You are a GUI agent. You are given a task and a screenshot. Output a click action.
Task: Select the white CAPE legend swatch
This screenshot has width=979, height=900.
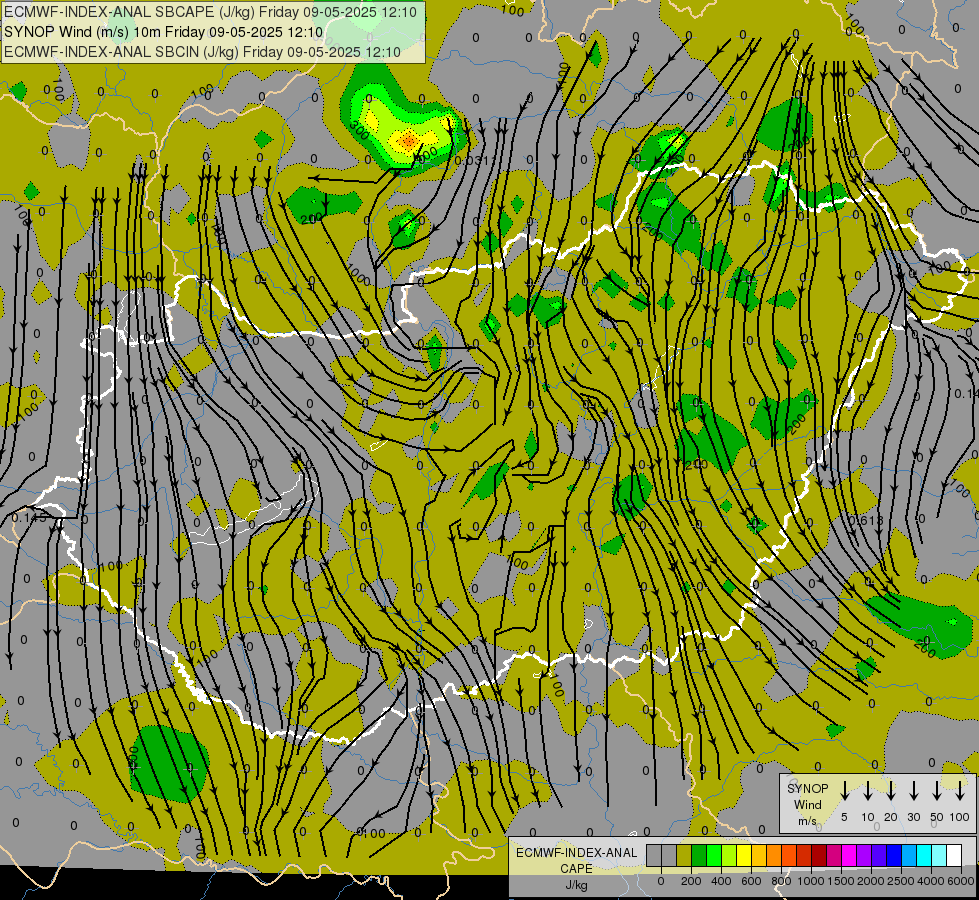[955, 855]
